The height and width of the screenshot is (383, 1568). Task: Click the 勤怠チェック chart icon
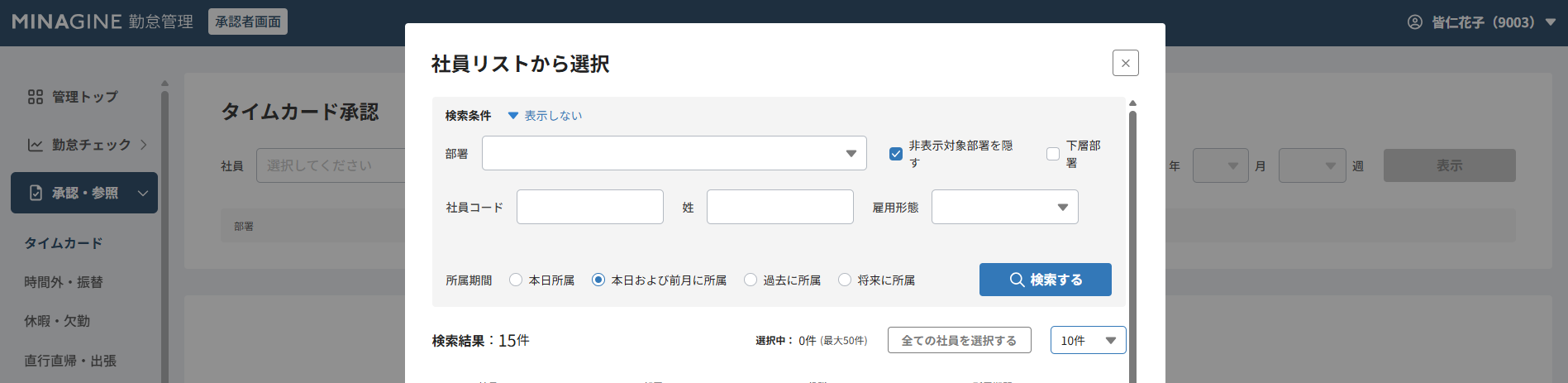(x=36, y=145)
